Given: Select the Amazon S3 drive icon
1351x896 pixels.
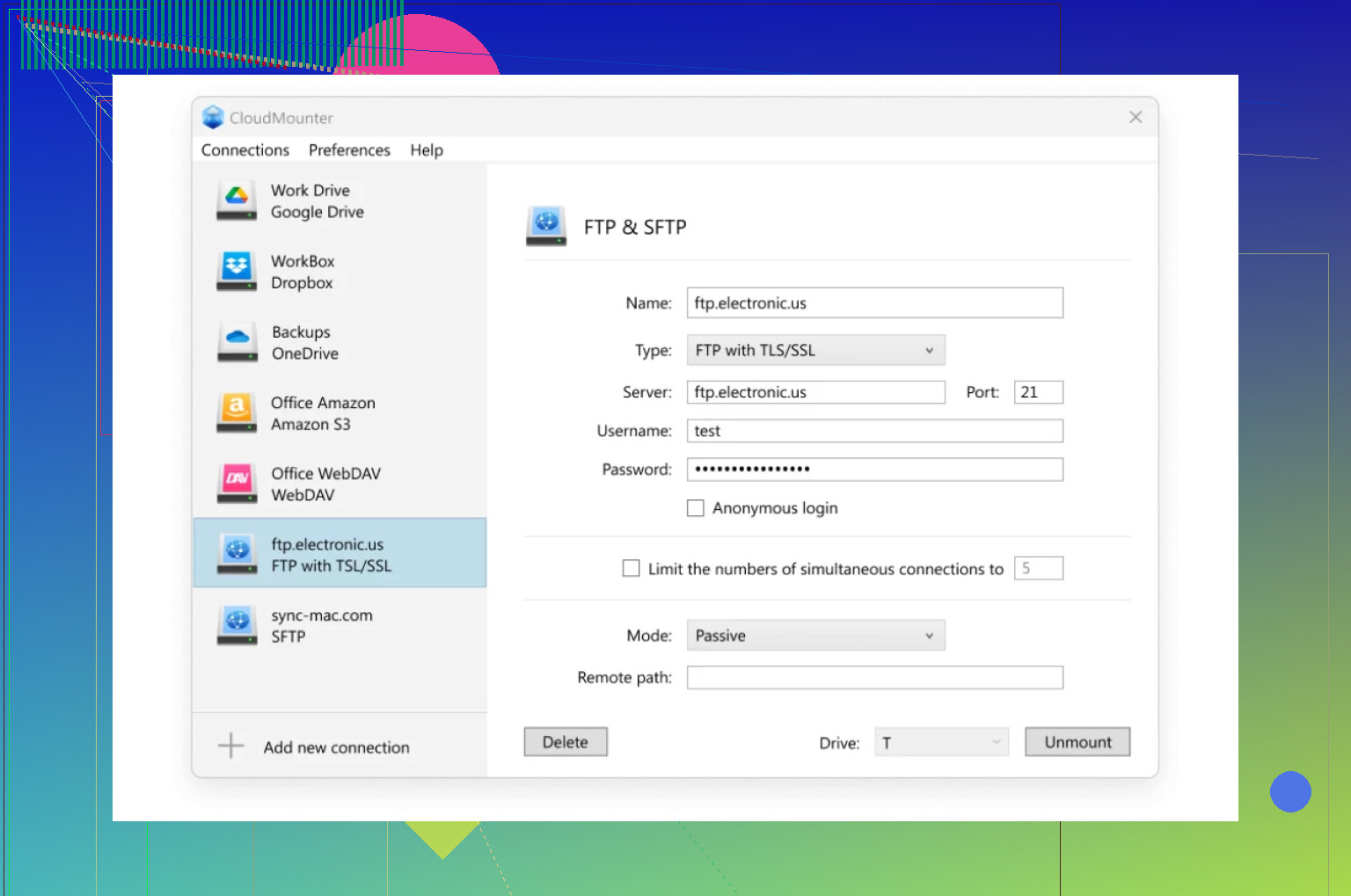Looking at the screenshot, I should click(237, 412).
